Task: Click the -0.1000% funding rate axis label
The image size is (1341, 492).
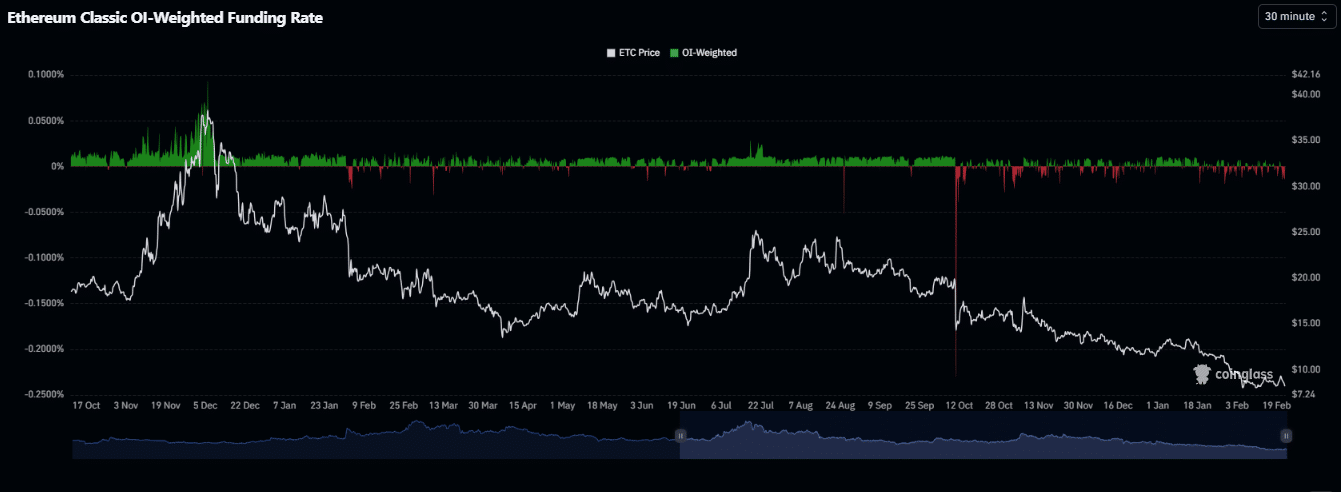Action: click(x=45, y=258)
